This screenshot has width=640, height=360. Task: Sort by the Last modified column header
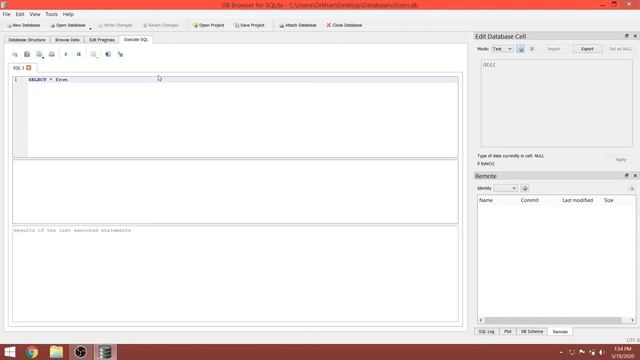pos(578,200)
